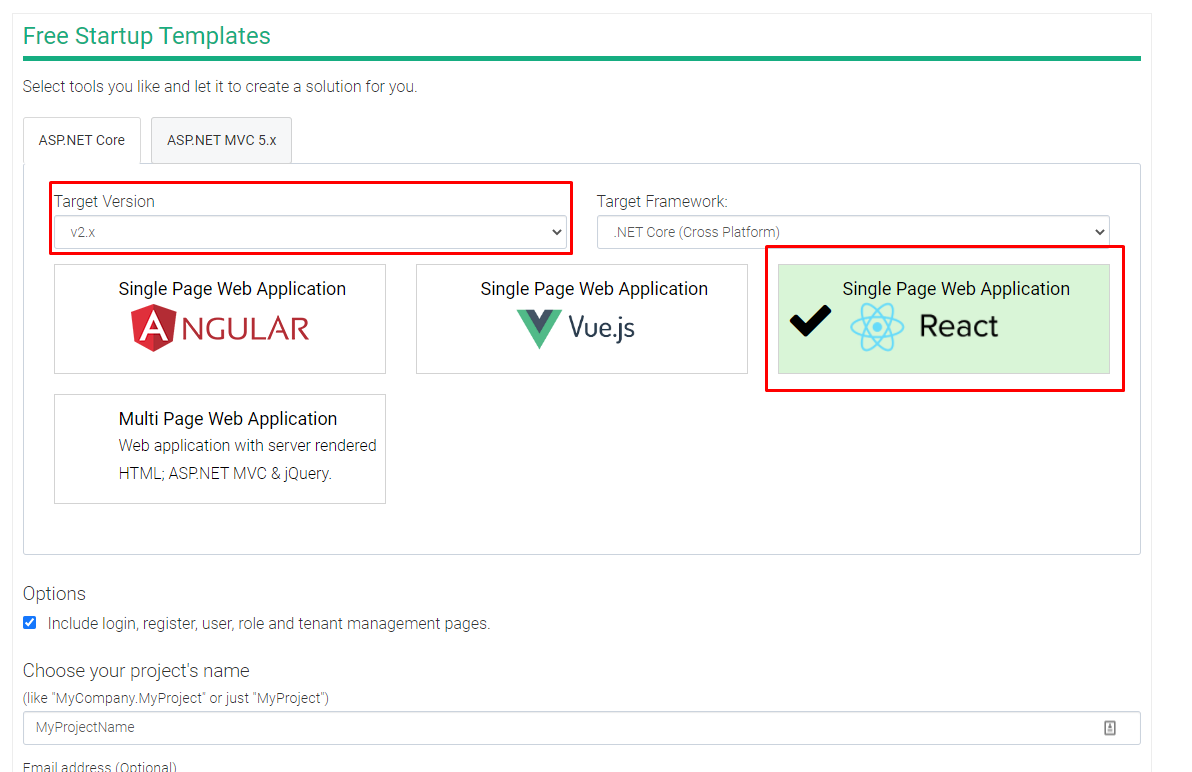Switch to the ASP.NET MVC 5.x tab
Image resolution: width=1192 pixels, height=772 pixels.
221,140
